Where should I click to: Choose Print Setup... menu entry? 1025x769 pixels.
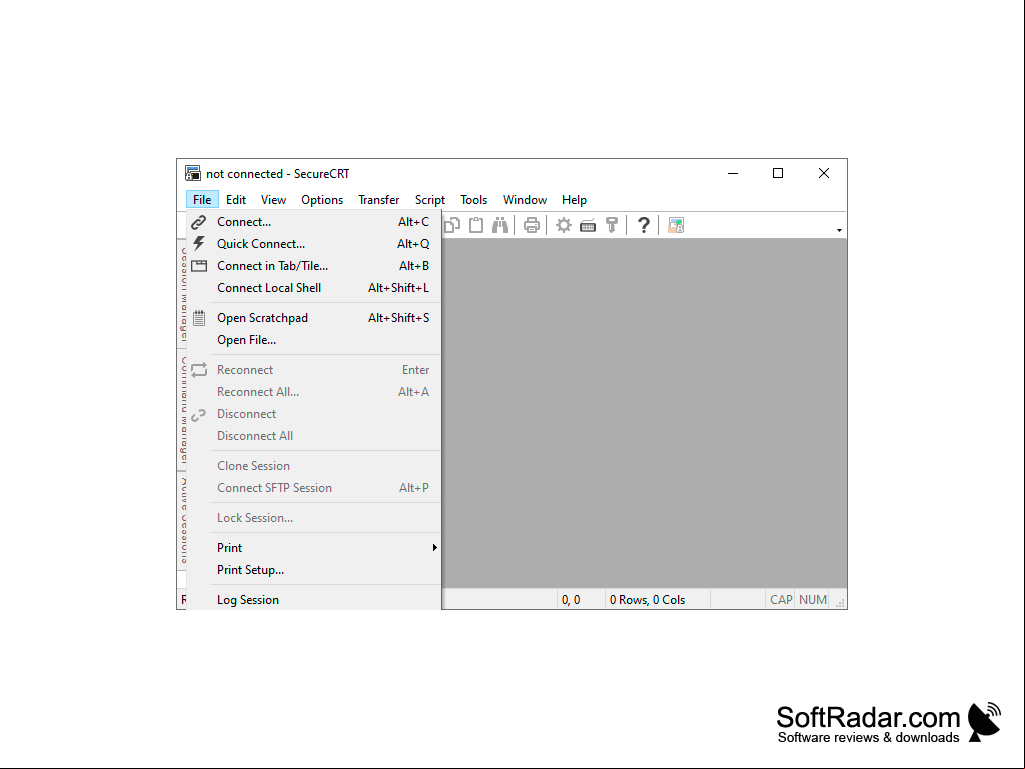click(314, 570)
